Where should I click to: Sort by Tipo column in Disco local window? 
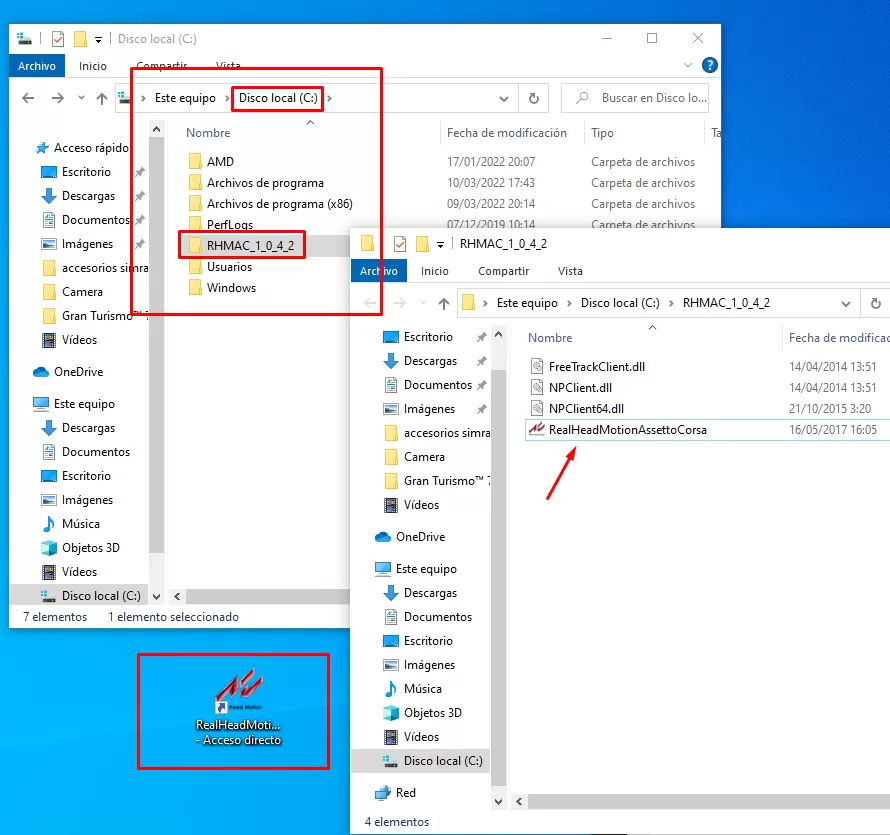(602, 133)
